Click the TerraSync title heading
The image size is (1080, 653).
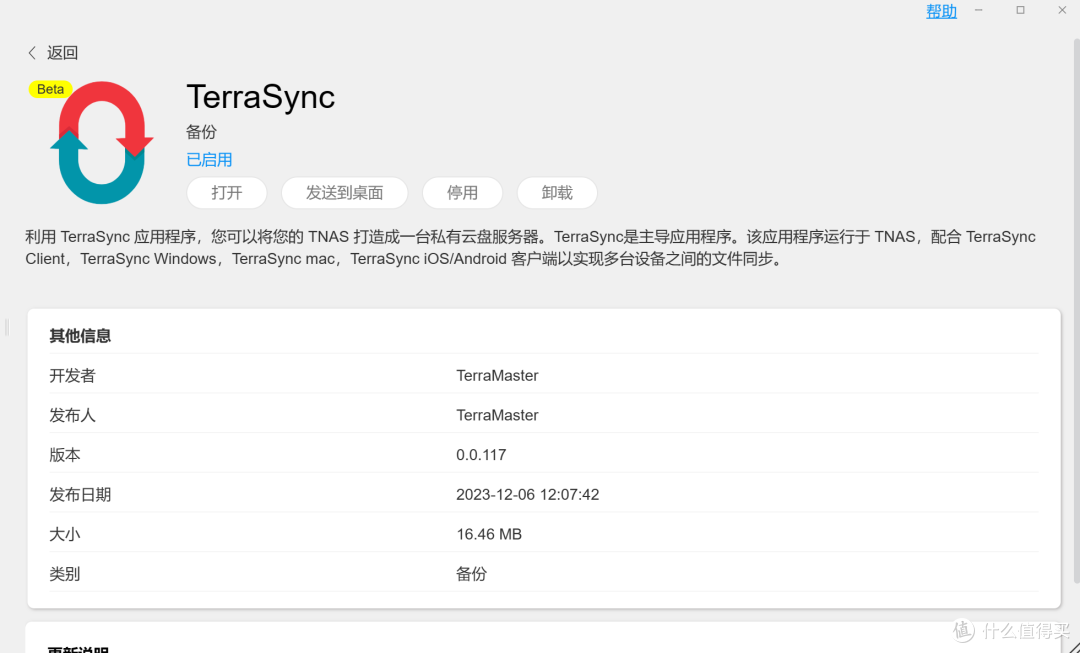[260, 96]
